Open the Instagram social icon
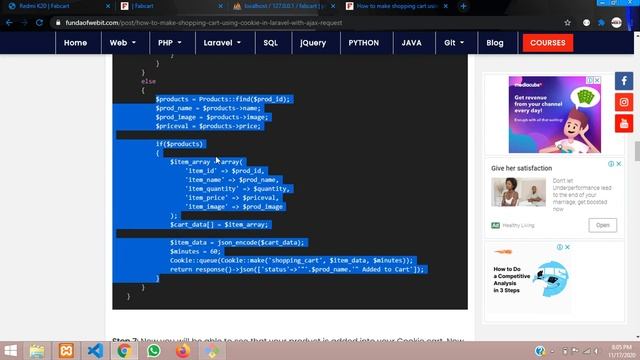Screen dimensions: 640x360 click(624, 102)
